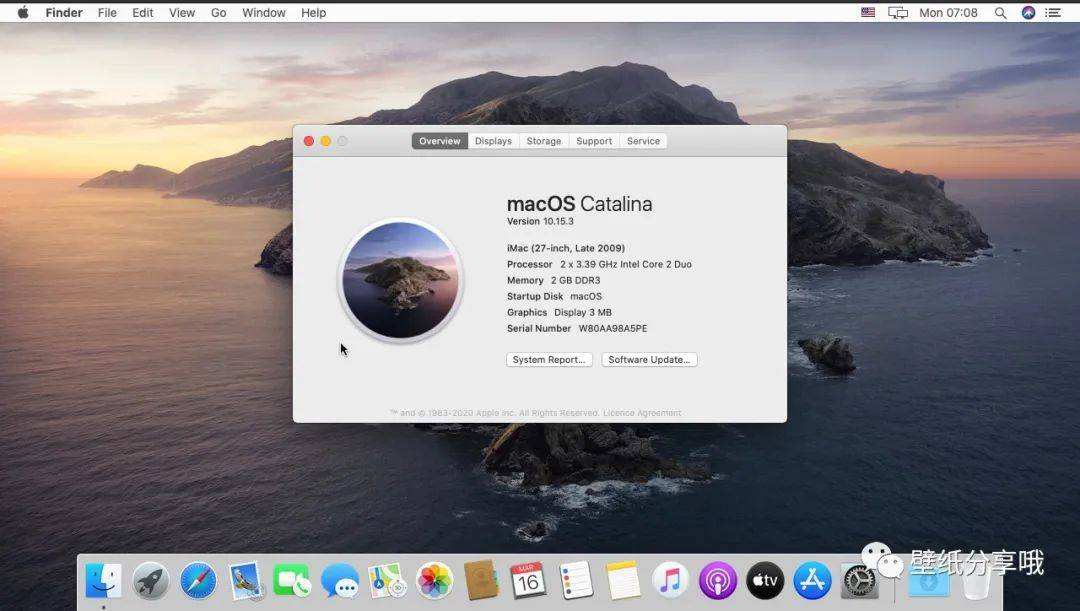Click the Startup Disk macOS value
This screenshot has width=1080, height=611.
tap(585, 296)
